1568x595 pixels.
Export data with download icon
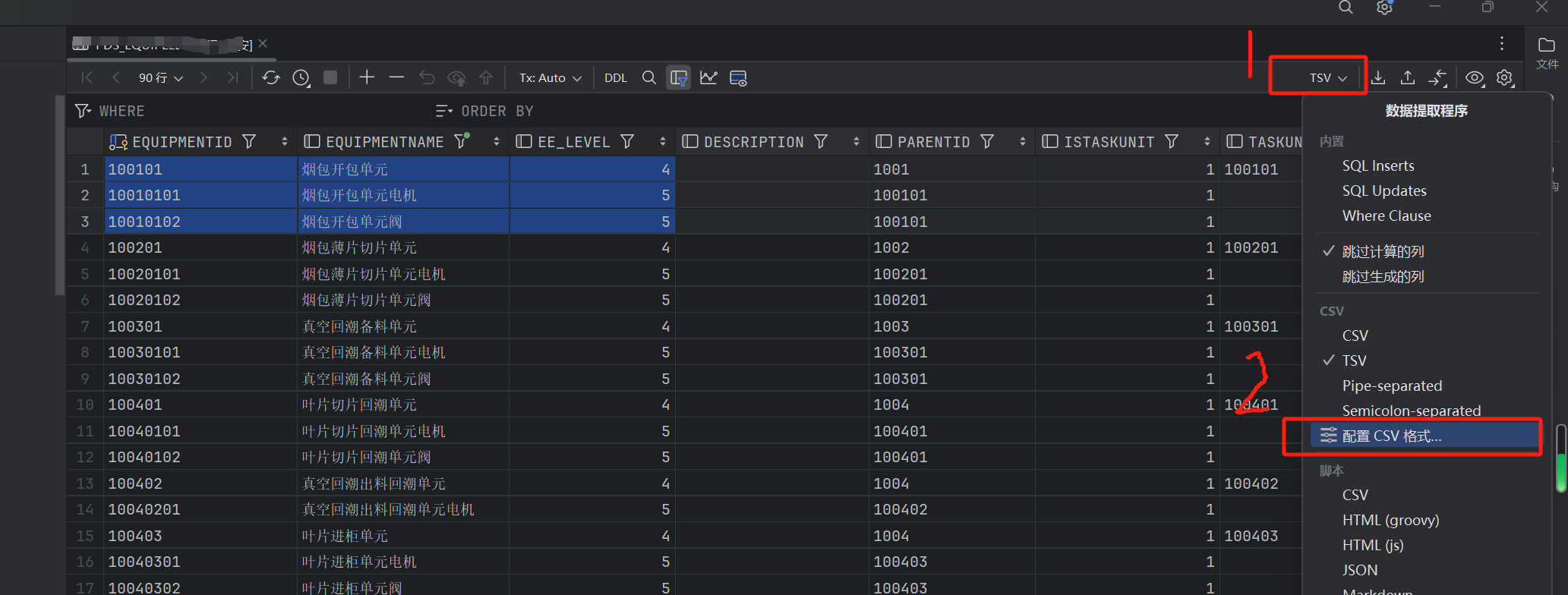(x=1378, y=77)
